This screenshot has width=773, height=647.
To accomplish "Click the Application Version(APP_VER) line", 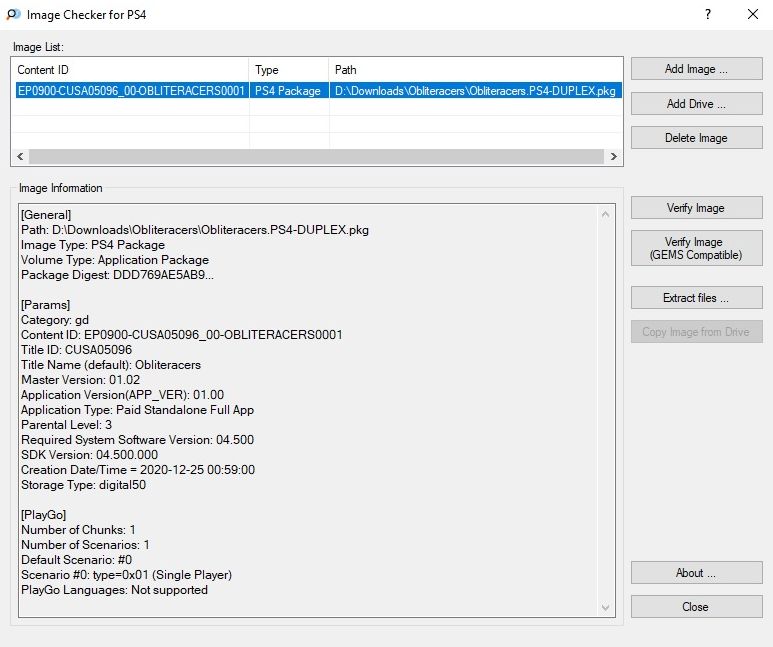I will (122, 395).
